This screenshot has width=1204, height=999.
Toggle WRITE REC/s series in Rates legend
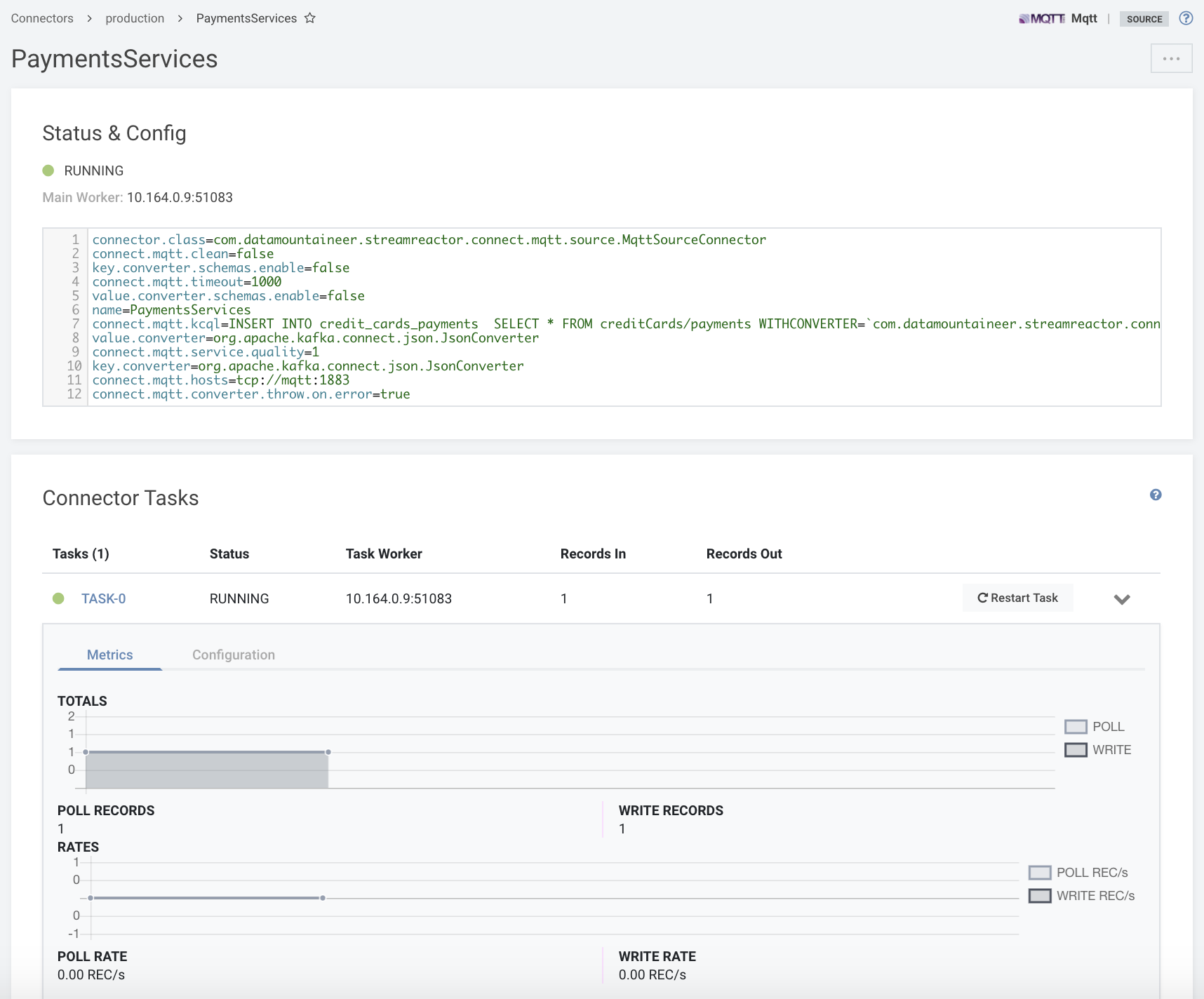coord(1082,896)
